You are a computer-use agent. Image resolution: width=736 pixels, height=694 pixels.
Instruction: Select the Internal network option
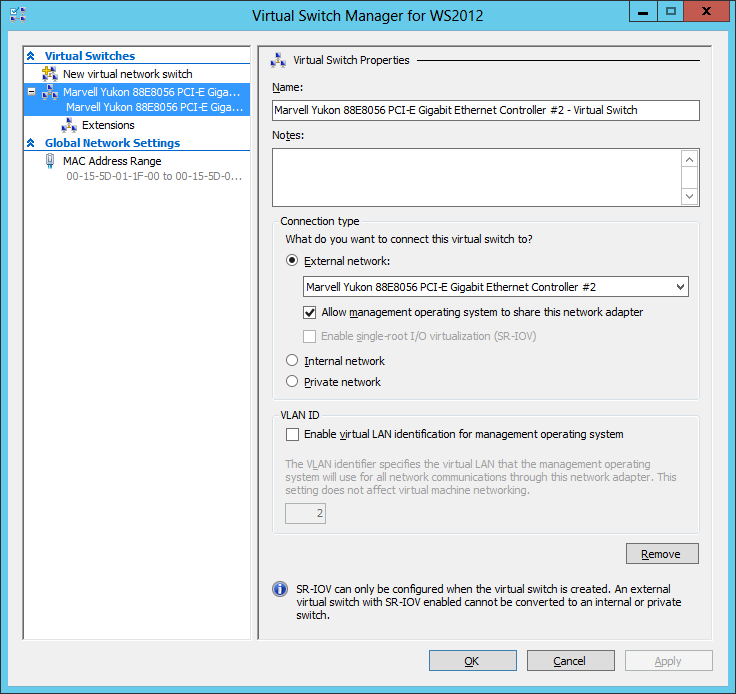pos(292,361)
